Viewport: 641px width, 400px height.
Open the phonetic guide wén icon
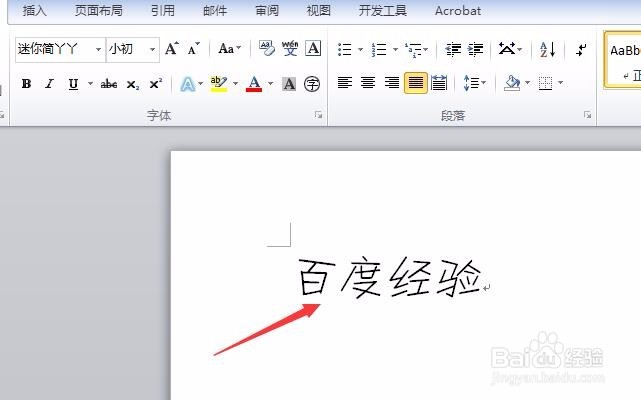290,49
